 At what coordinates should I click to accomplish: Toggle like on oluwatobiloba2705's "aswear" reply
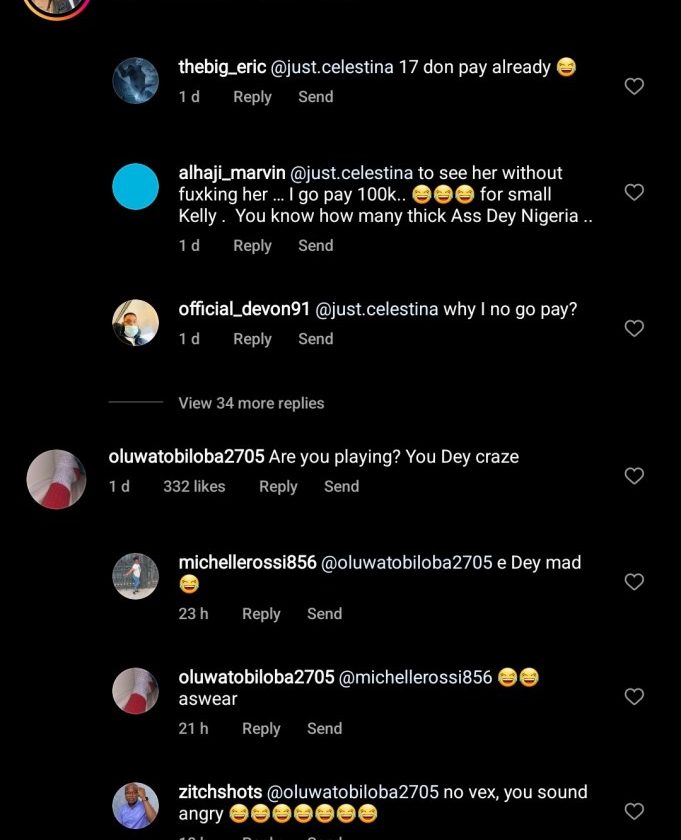pos(634,696)
